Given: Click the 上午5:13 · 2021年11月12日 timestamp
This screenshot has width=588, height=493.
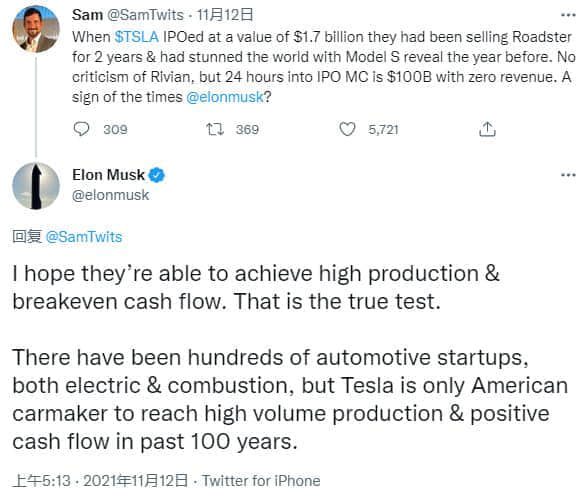Looking at the screenshot, I should point(100,481).
